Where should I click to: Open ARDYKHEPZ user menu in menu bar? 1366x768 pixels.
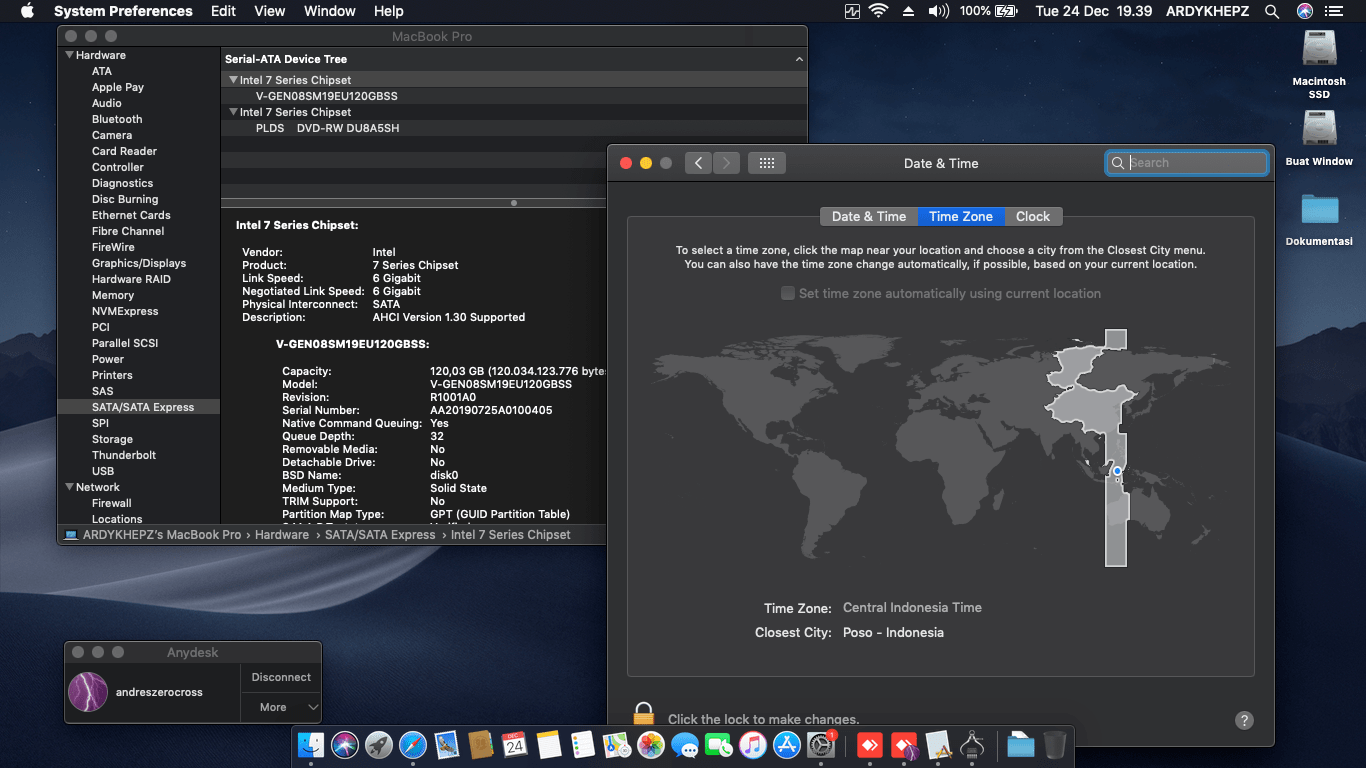(1207, 11)
